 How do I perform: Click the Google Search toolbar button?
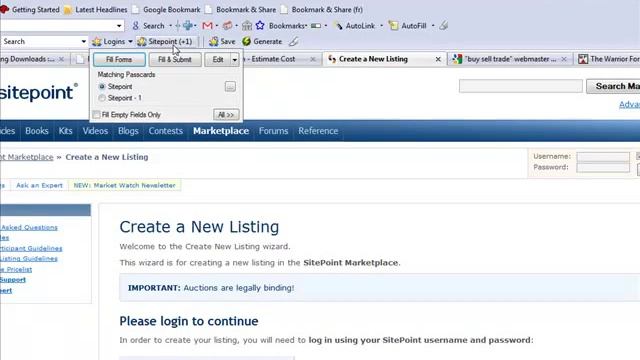pos(148,26)
